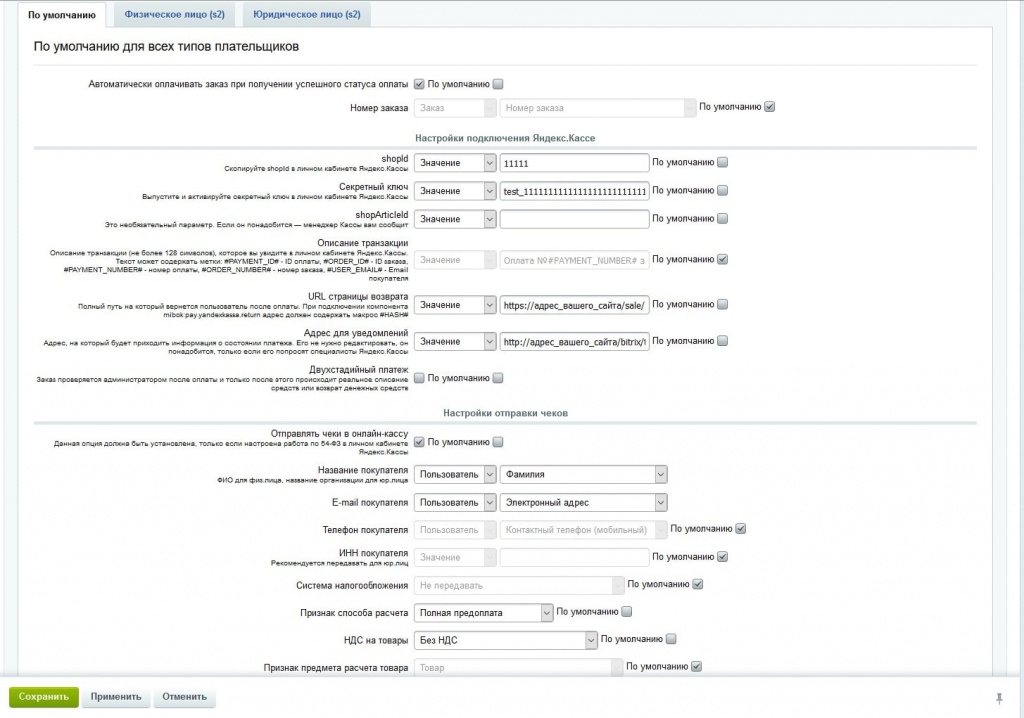Image resolution: width=1024 pixels, height=718 pixels.
Task: Click the disabled Номер заказа dropdown
Action: point(598,108)
